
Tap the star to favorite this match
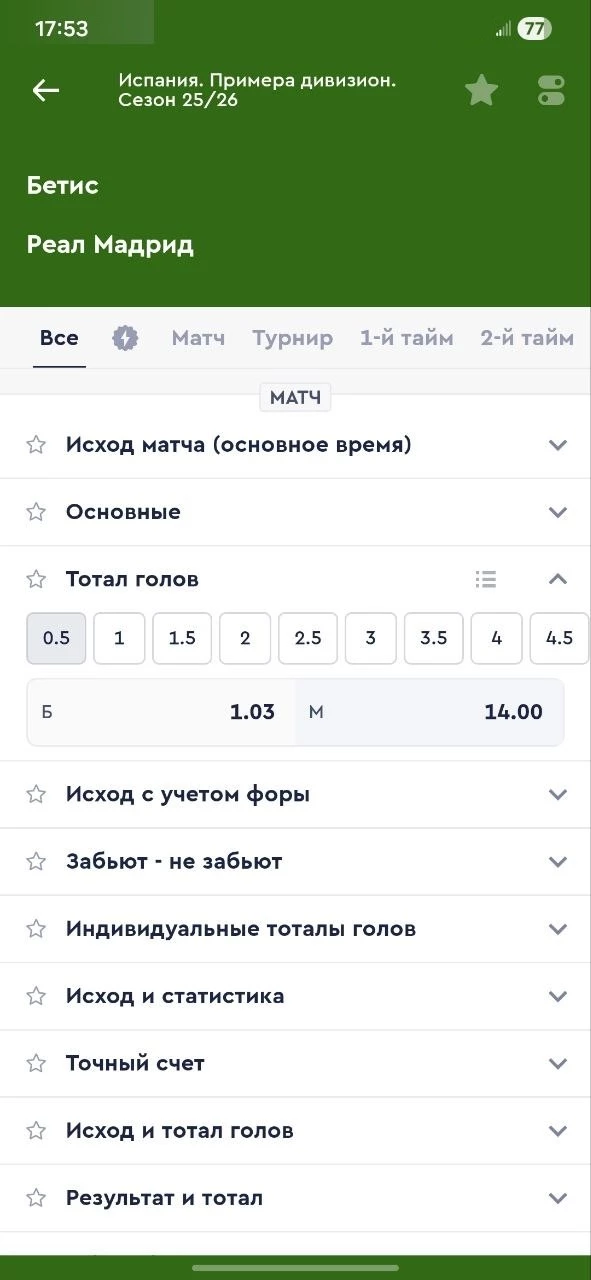tap(481, 90)
